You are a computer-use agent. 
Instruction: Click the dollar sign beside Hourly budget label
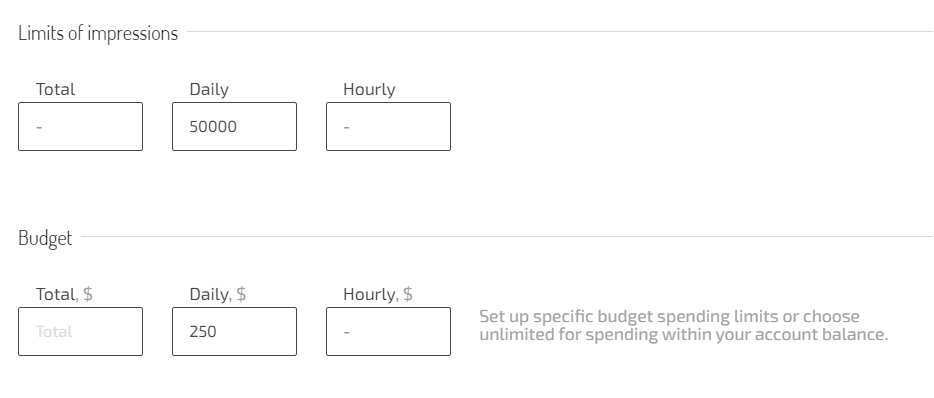pyautogui.click(x=408, y=294)
